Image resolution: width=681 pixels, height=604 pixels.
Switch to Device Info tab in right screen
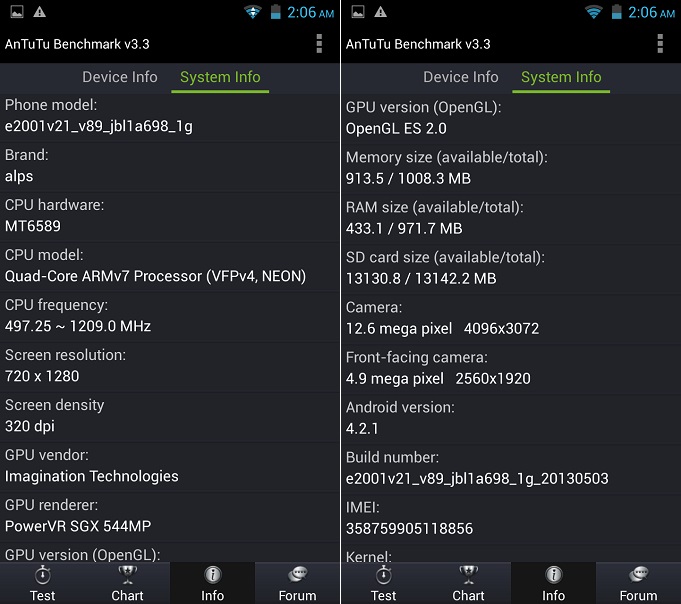coord(461,77)
